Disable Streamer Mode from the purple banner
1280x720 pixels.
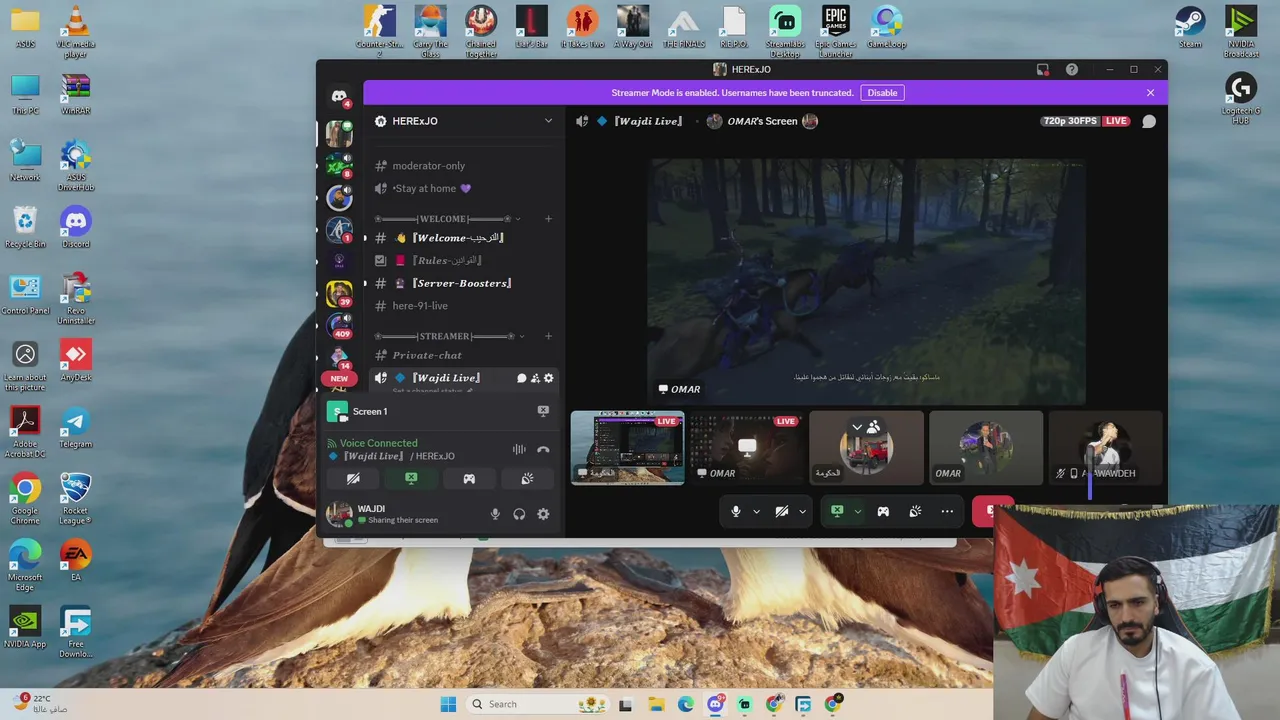tap(882, 93)
